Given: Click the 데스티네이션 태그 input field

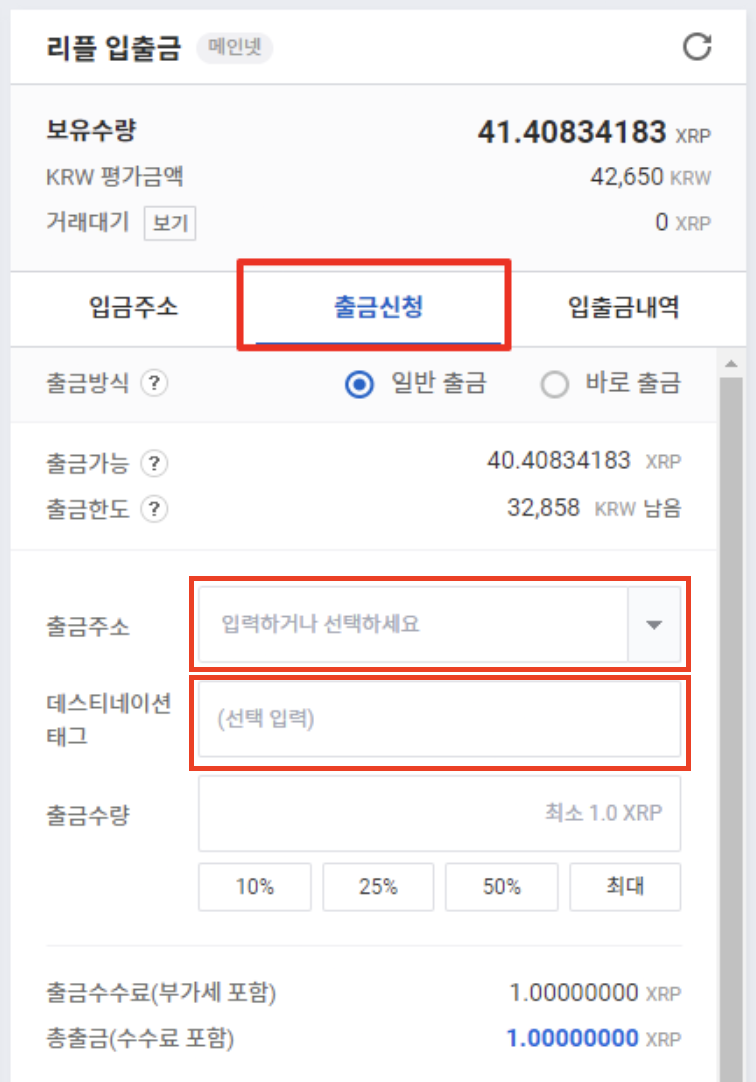Looking at the screenshot, I should pos(440,720).
